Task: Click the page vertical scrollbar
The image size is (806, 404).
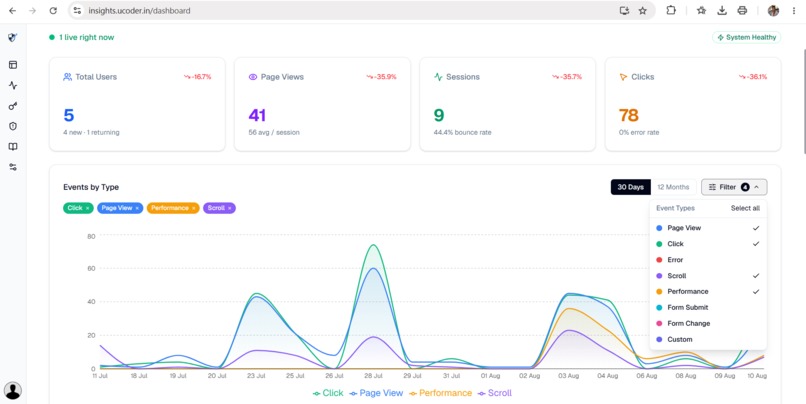Action: pos(803,100)
